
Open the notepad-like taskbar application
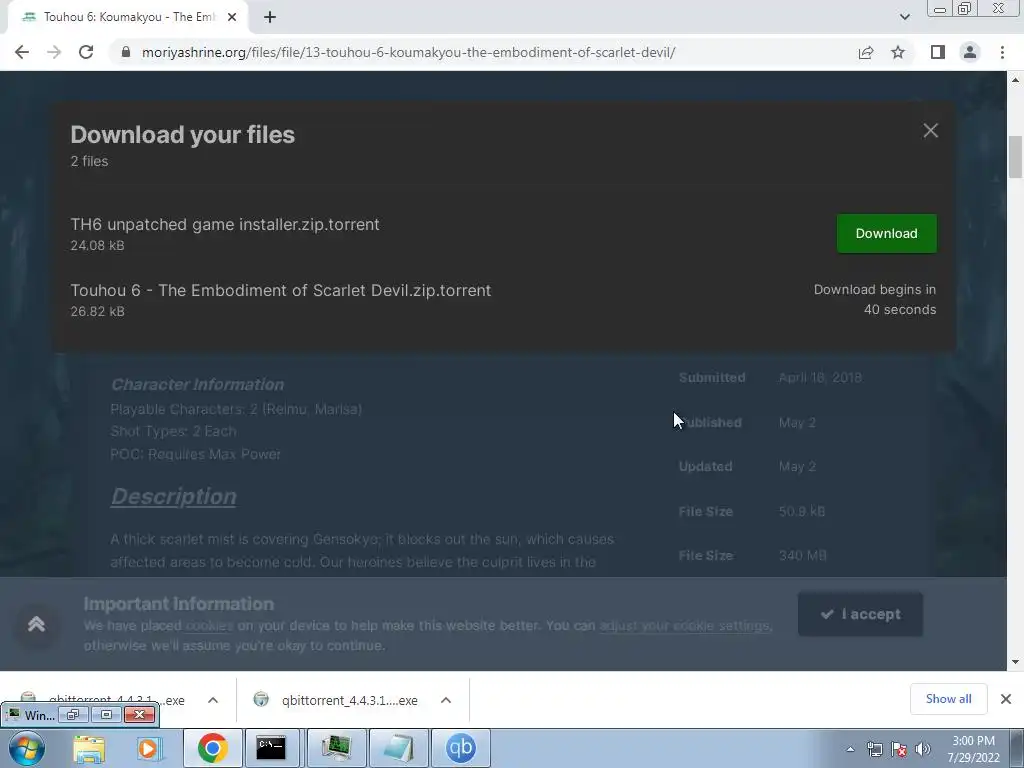[398, 748]
